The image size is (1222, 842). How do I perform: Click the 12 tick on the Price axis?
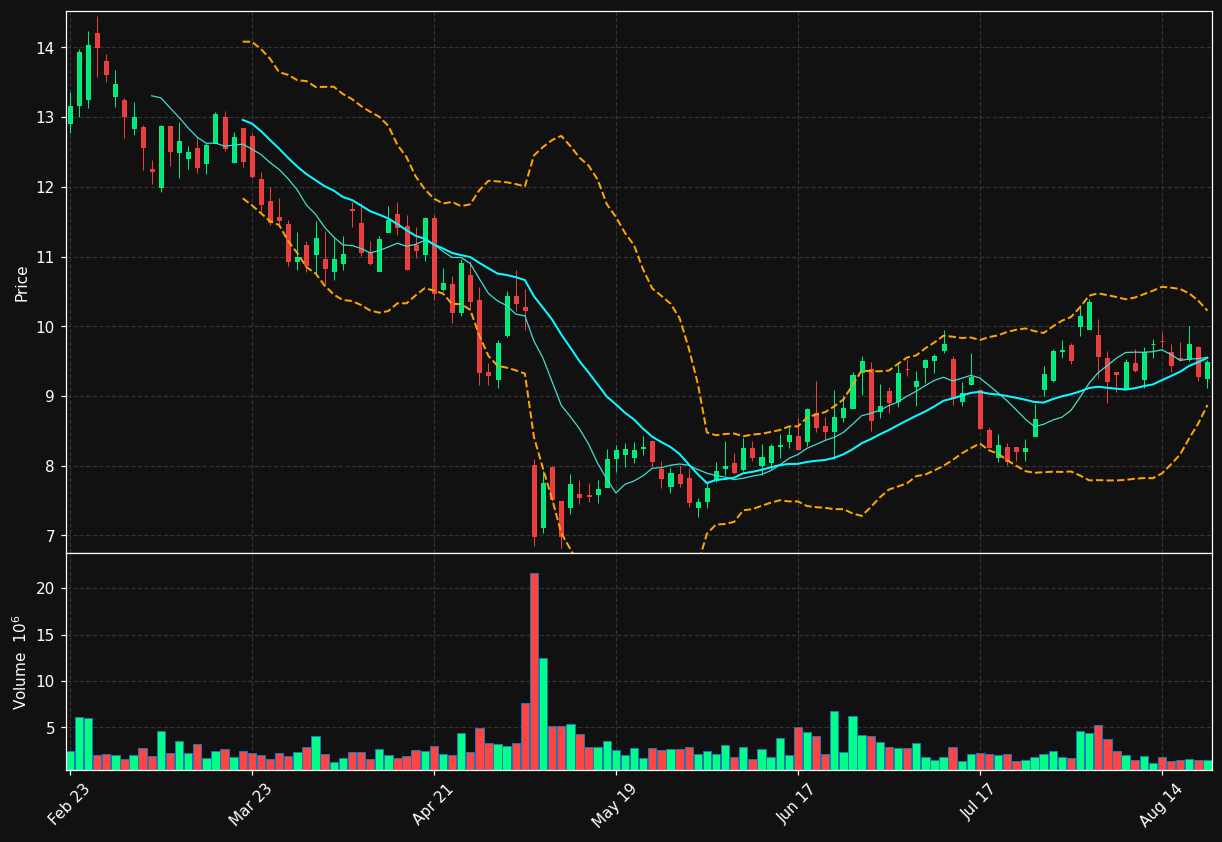[x=45, y=187]
